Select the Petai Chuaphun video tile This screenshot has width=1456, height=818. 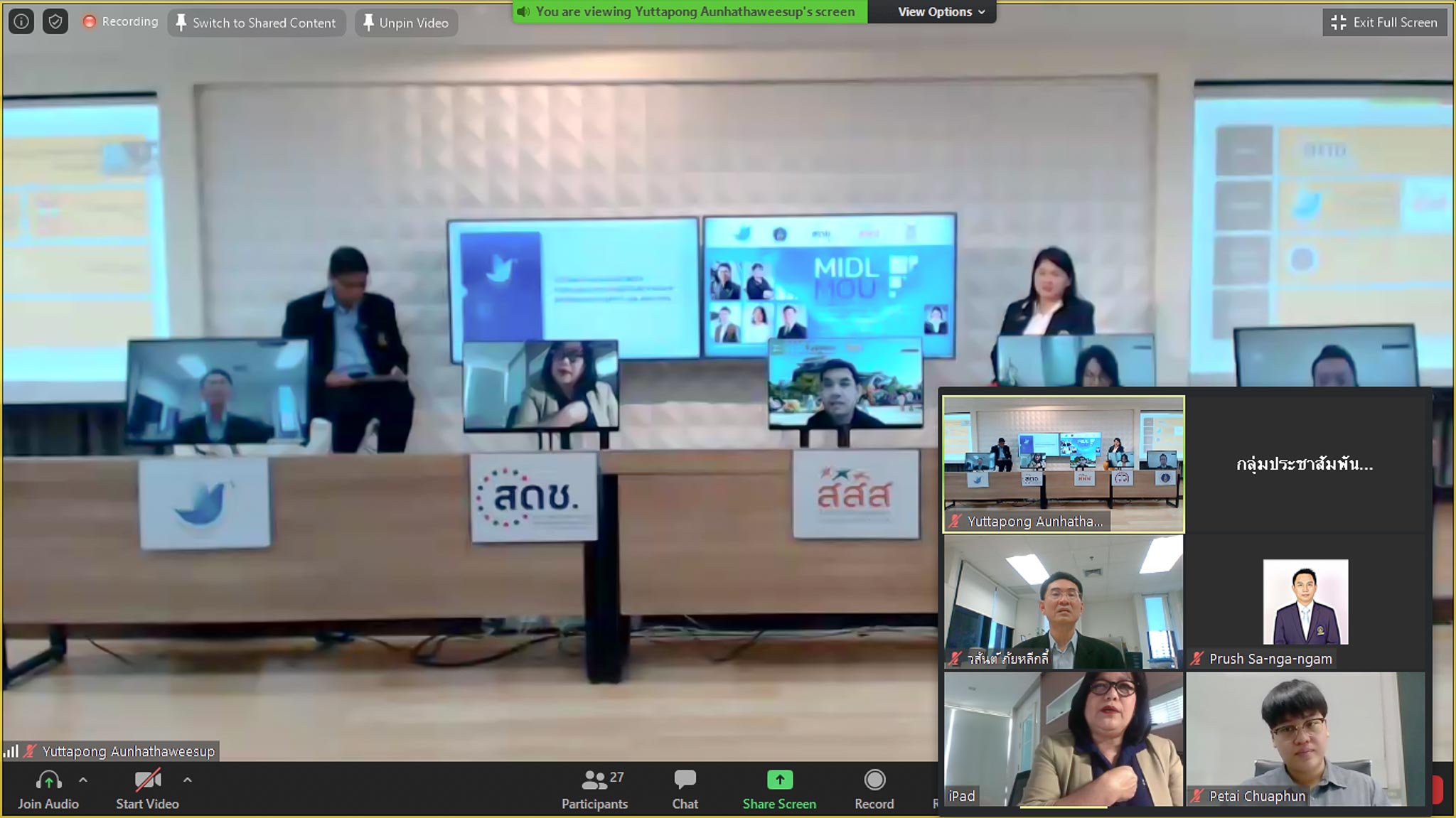click(1305, 739)
